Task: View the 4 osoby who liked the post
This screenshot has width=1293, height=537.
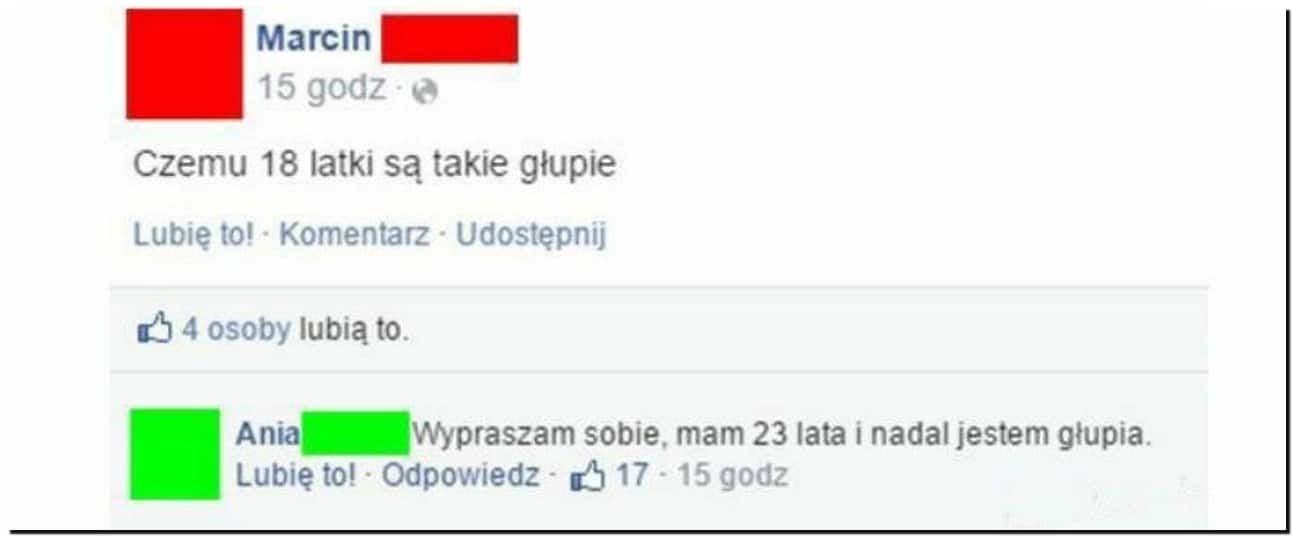Action: click(x=235, y=329)
